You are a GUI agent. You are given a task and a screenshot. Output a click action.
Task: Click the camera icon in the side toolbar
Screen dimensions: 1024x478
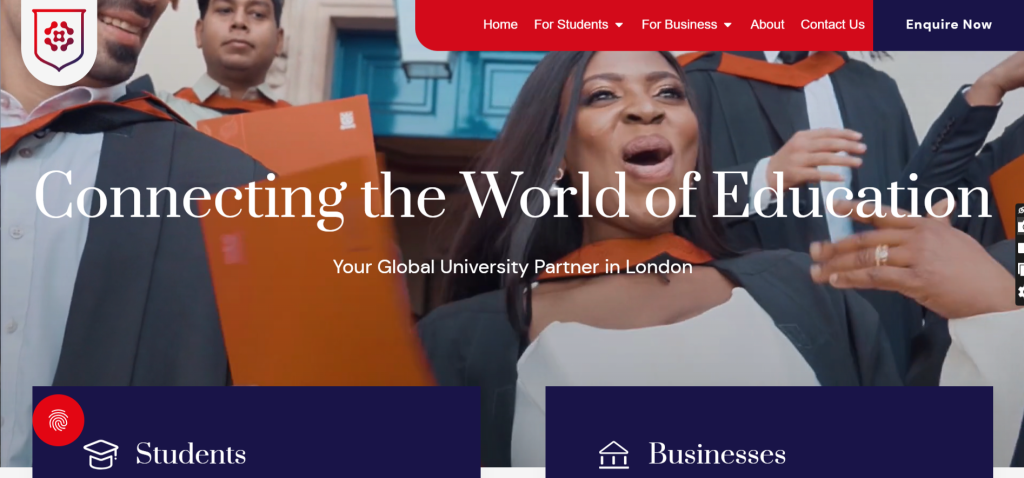click(x=1021, y=226)
